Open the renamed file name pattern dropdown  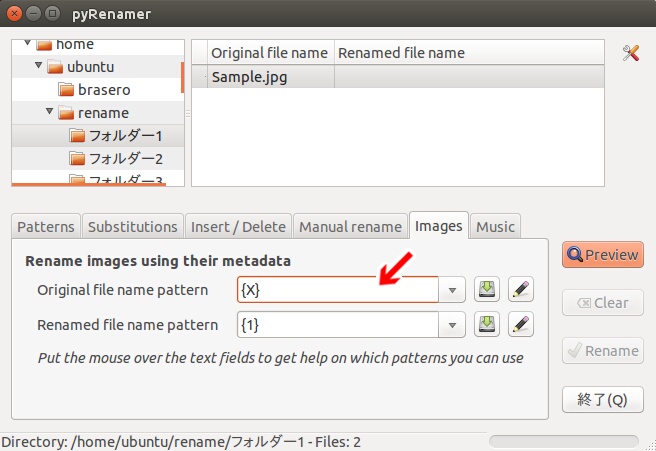point(452,325)
